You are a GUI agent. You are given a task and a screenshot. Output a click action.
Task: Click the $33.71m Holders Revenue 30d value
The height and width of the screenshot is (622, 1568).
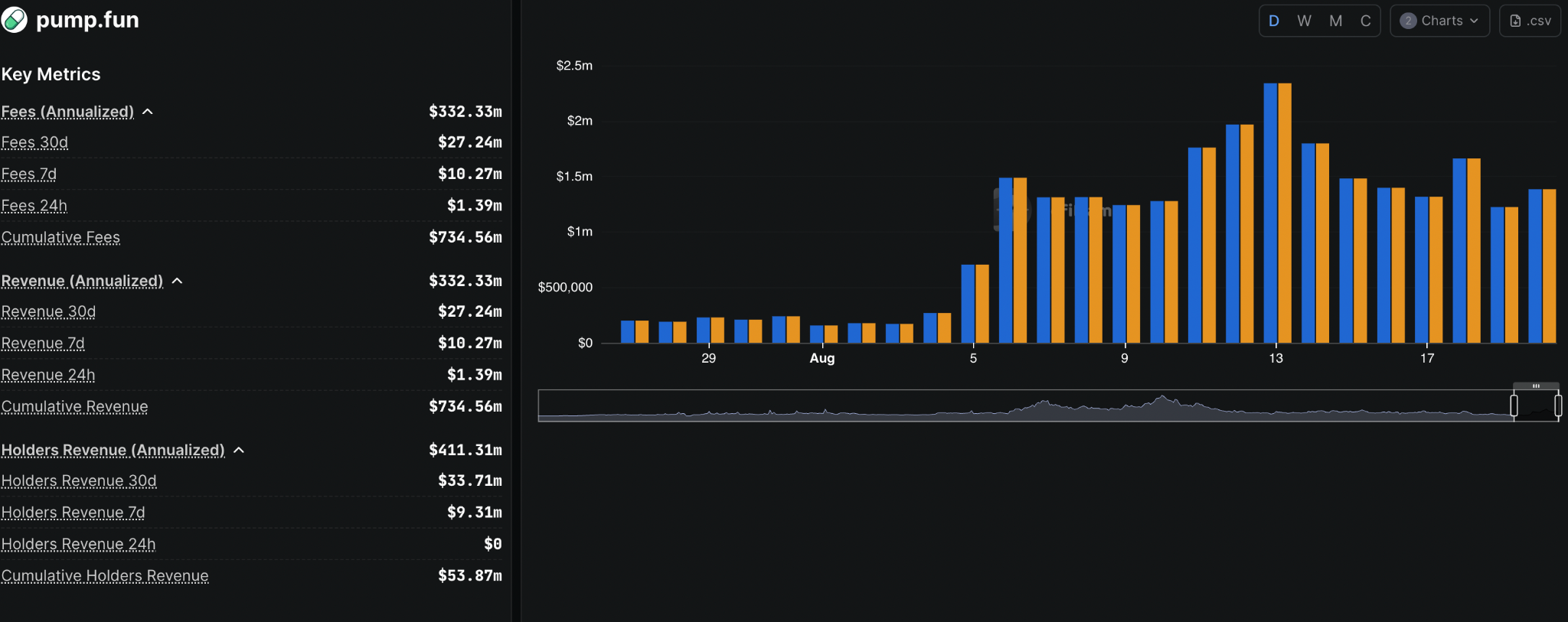(x=470, y=480)
